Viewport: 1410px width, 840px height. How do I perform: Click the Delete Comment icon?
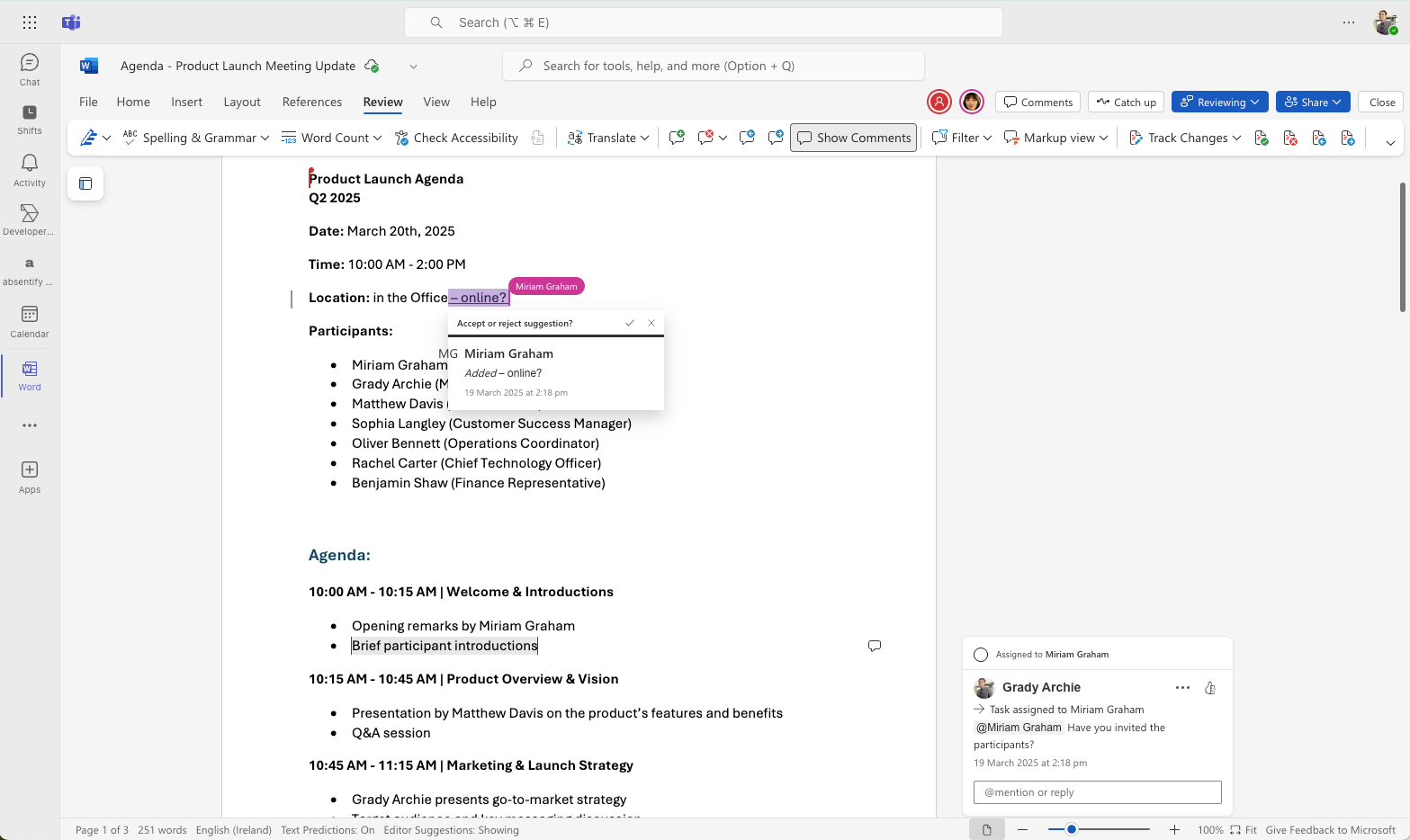click(x=706, y=138)
